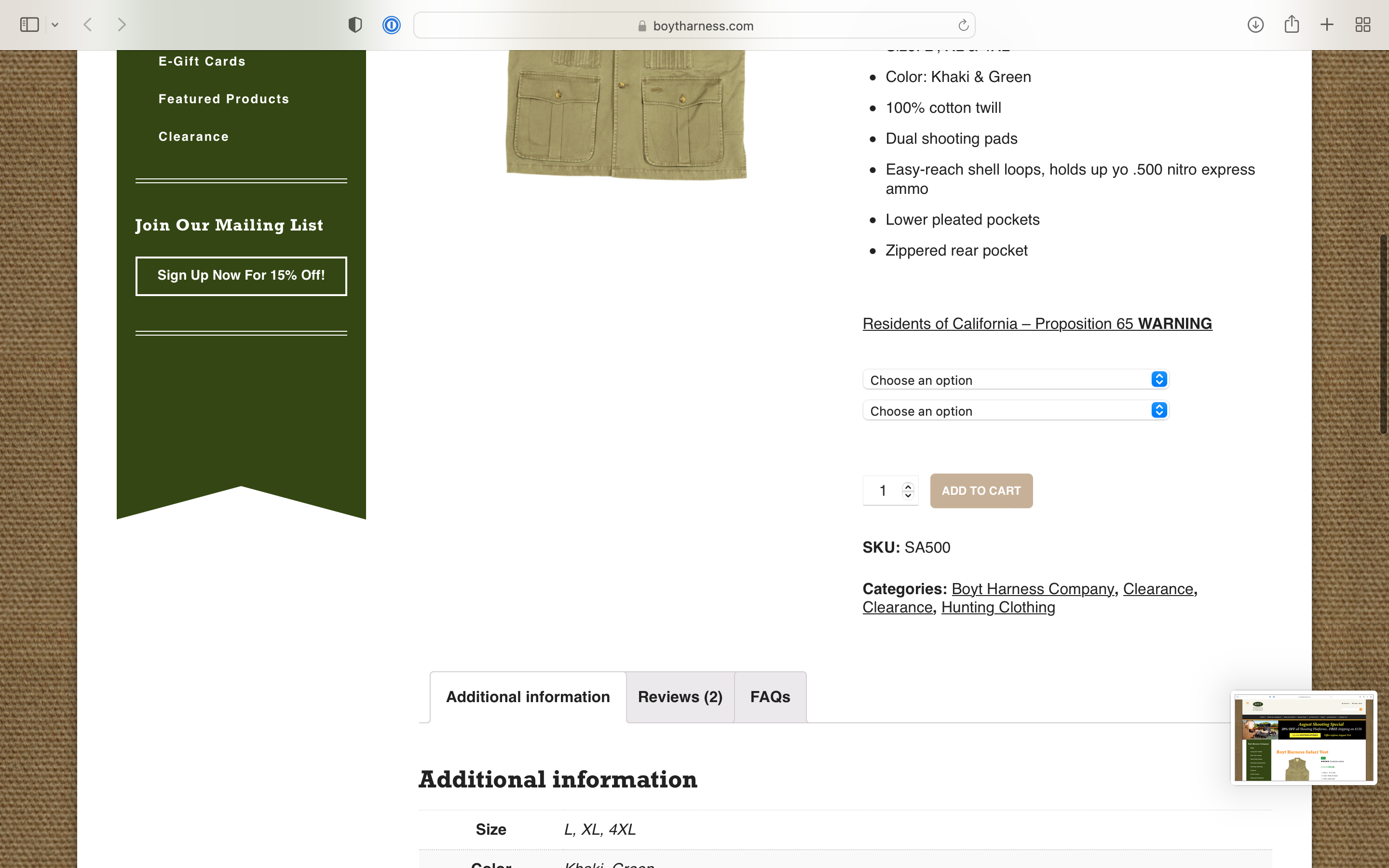Click the page vertical scrollbar
The image size is (1389, 868).
pyautogui.click(x=1383, y=334)
